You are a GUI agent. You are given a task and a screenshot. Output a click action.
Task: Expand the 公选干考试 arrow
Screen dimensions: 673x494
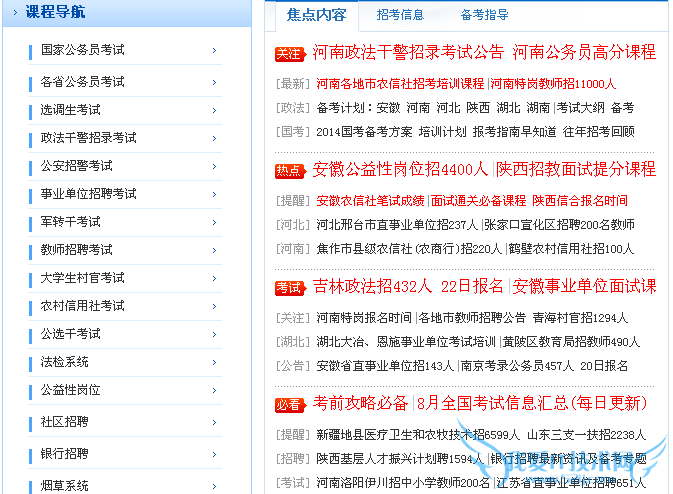(x=214, y=334)
